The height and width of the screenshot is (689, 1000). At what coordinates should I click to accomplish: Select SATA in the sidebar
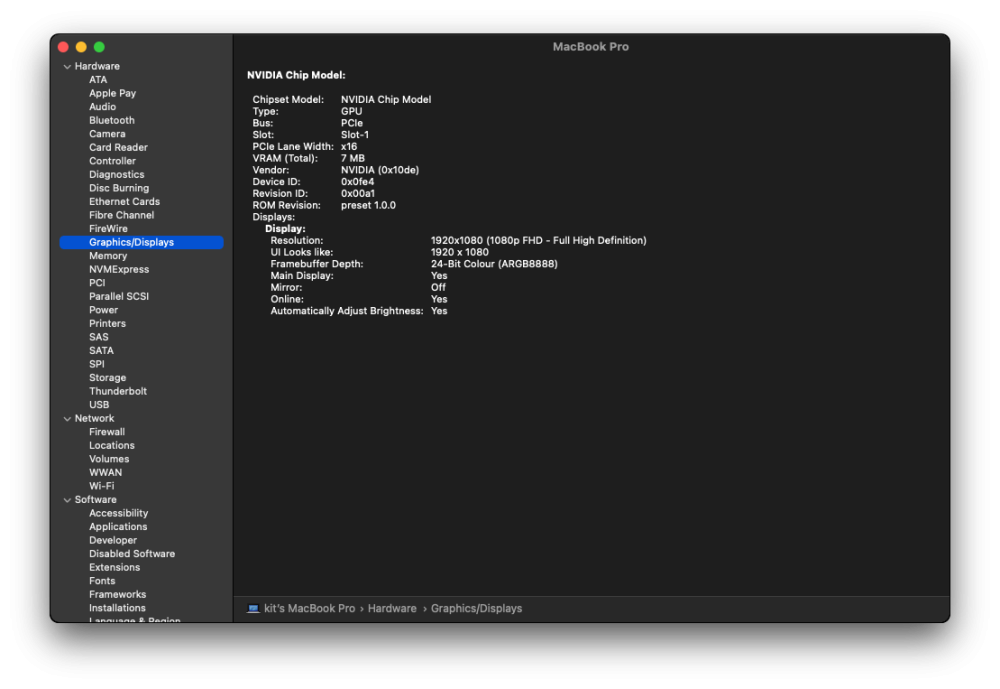pyautogui.click(x=101, y=351)
